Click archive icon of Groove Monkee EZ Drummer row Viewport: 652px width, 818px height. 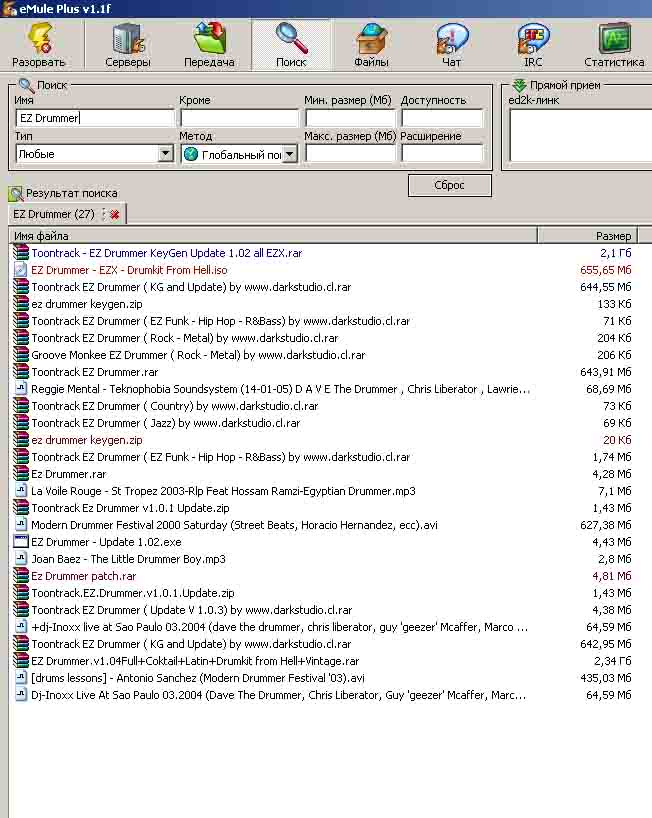[21, 355]
